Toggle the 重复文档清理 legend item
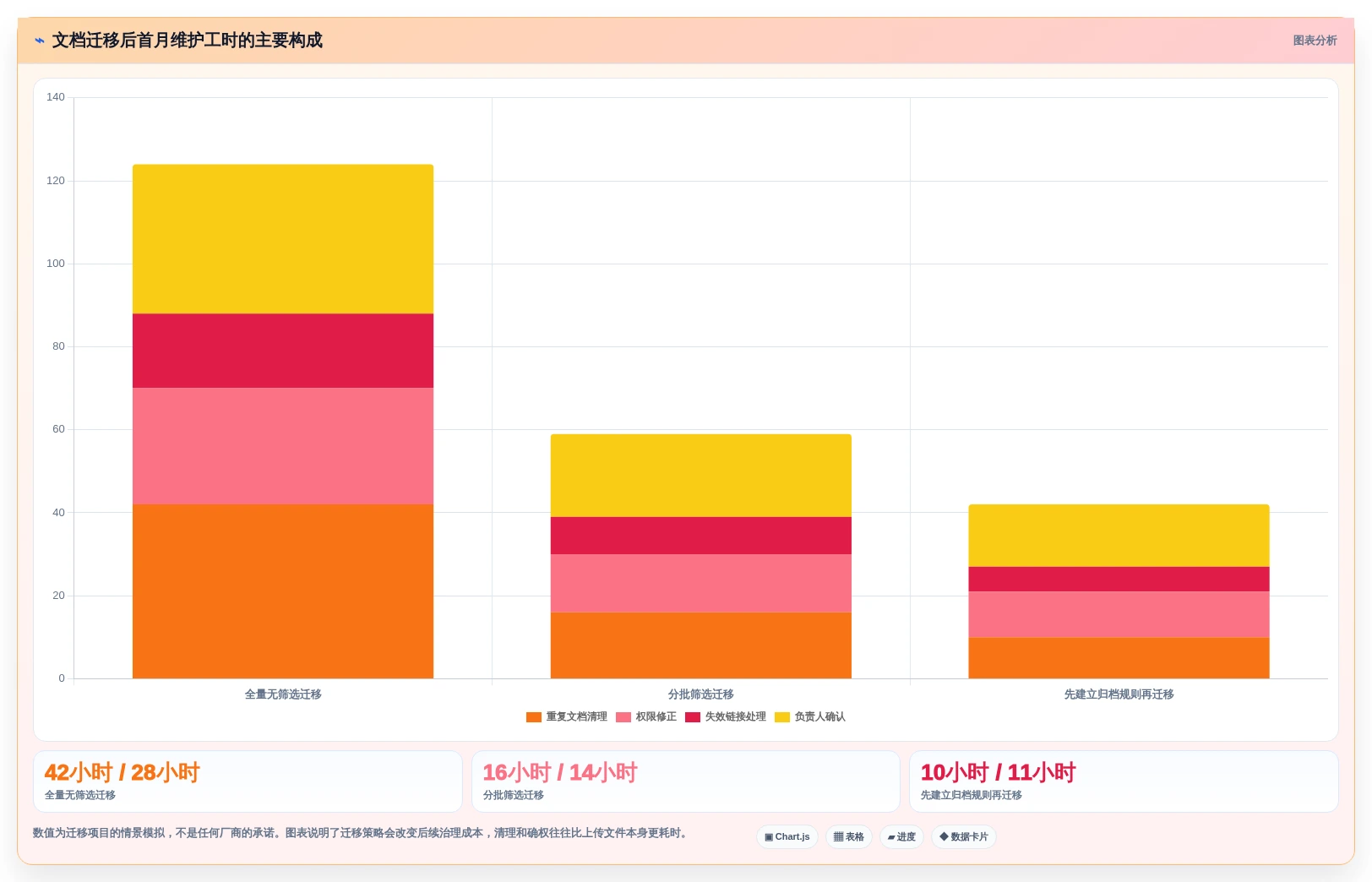Screen dimensions: 1372x882 [567, 716]
